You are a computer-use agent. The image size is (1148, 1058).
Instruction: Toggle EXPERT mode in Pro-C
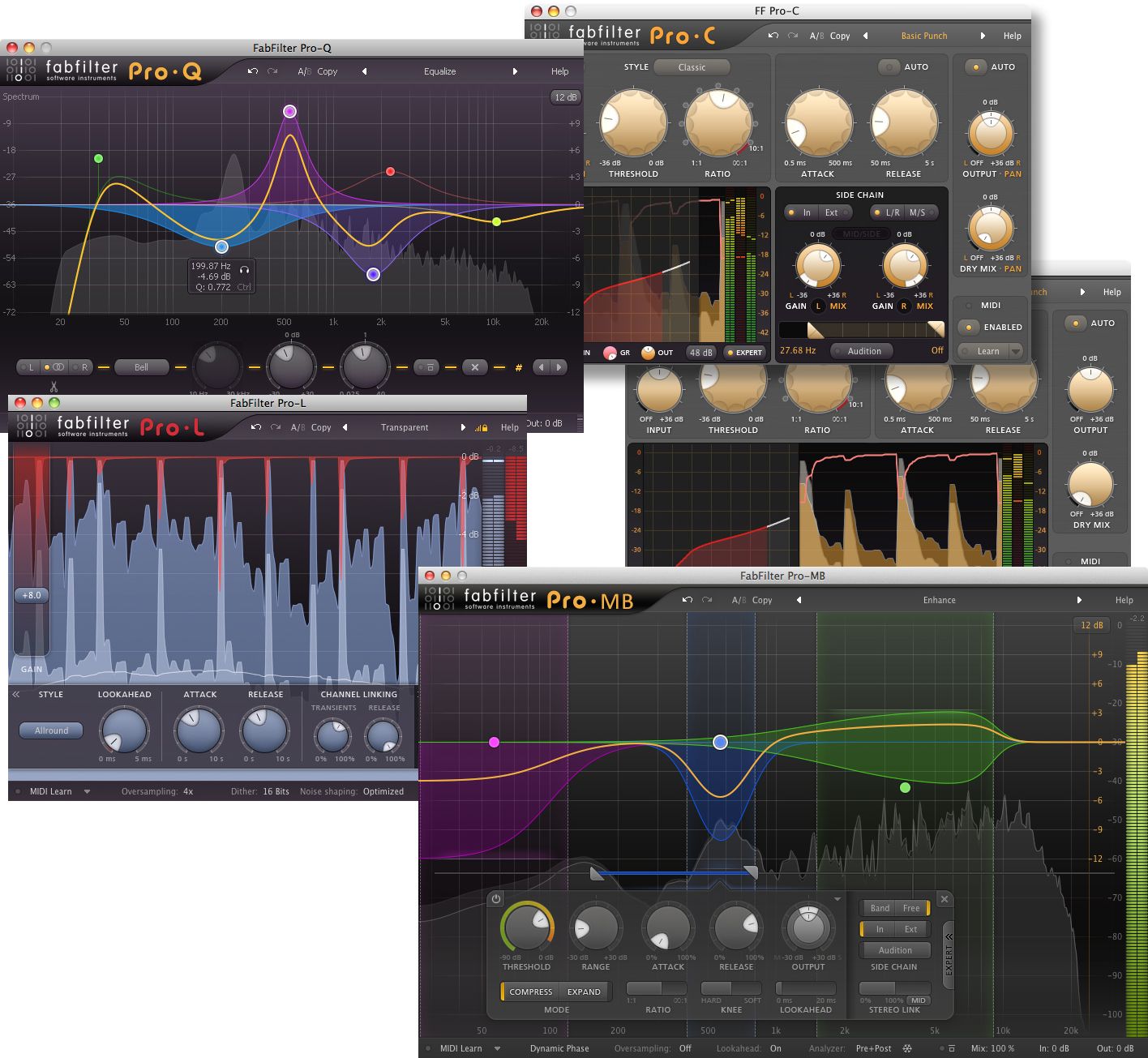[x=744, y=353]
